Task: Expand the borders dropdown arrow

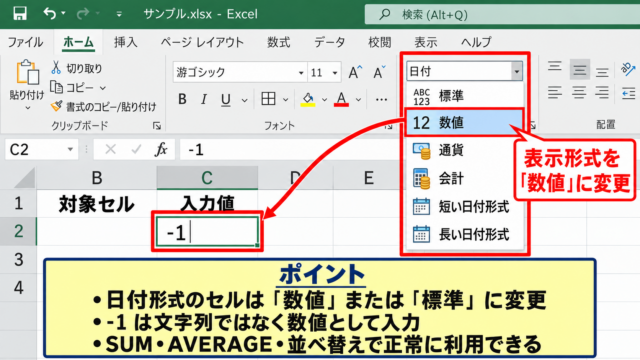Action: tap(285, 100)
